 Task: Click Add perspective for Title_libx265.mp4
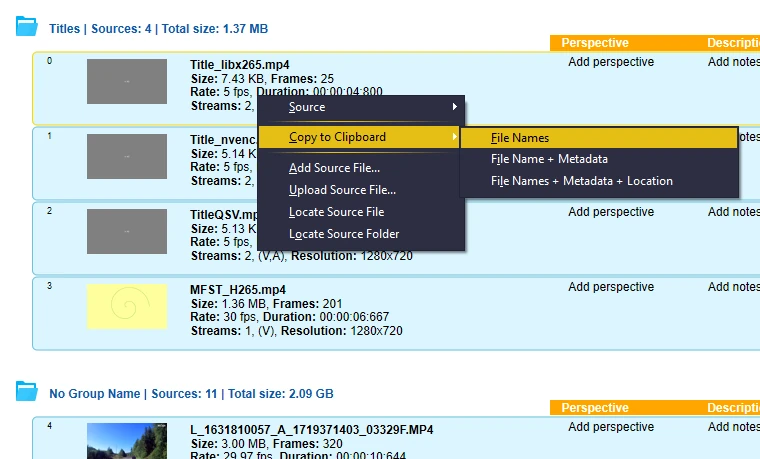point(611,62)
